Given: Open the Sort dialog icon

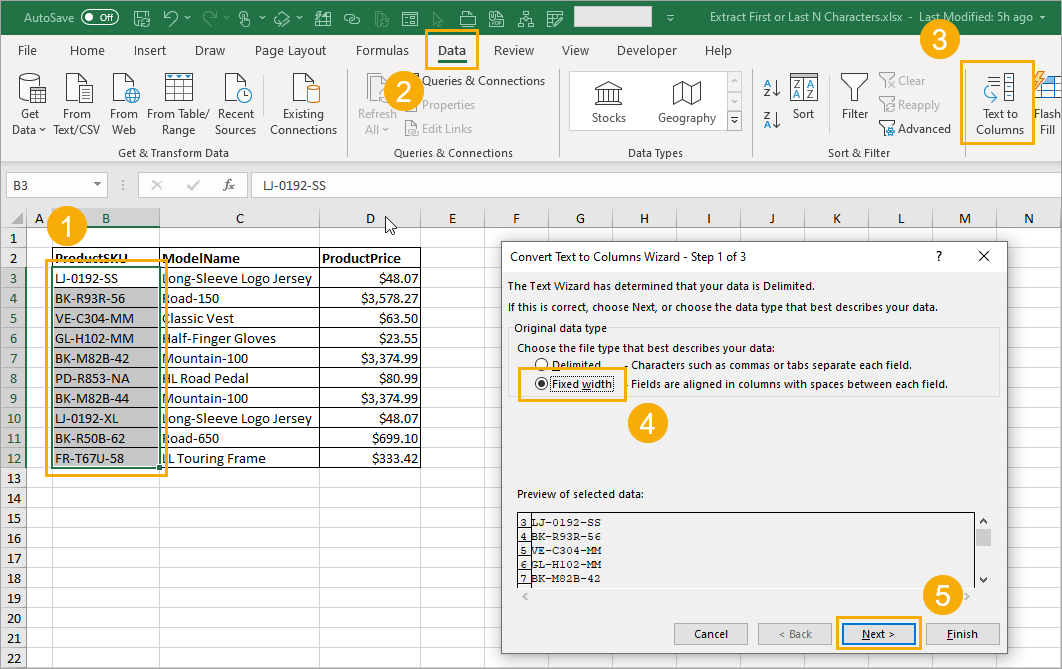Looking at the screenshot, I should (x=803, y=88).
